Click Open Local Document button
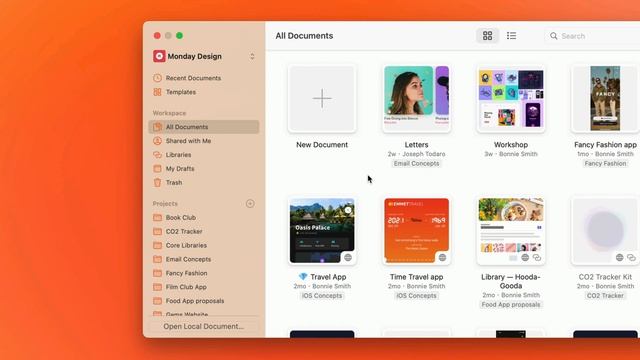Viewport: 640px width, 360px height. pos(204,327)
